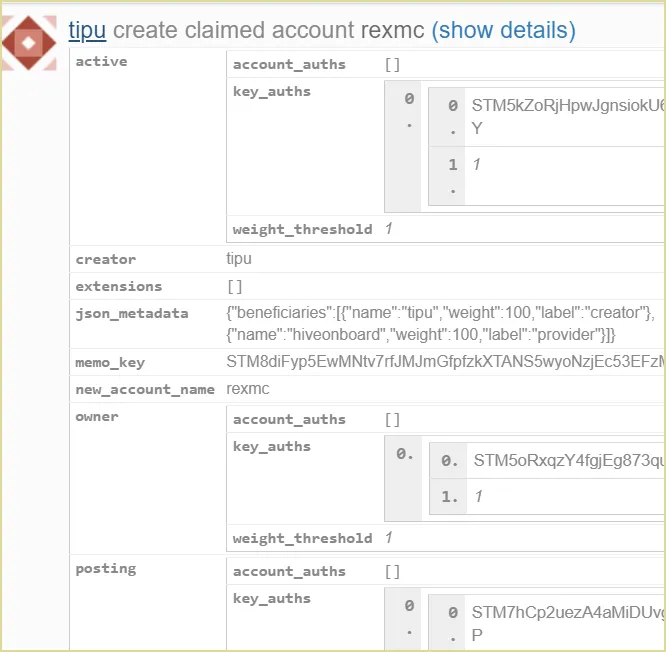Screen dimensions: 666x652
Task: Select the 'json_metadata' field label
Action: click(x=132, y=314)
